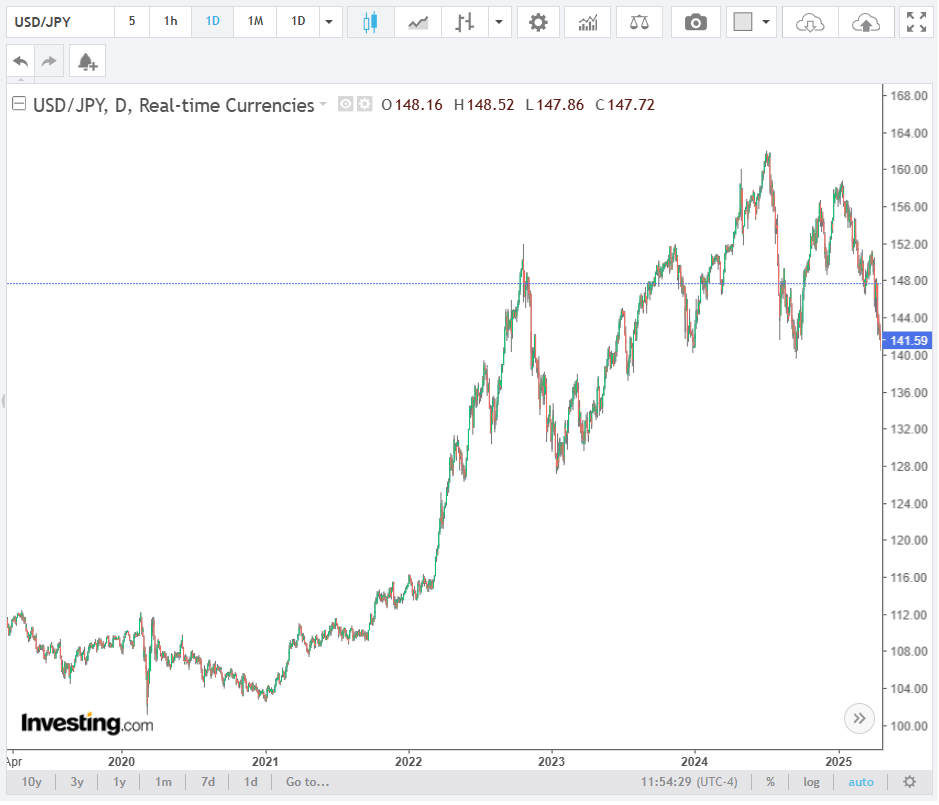The width and height of the screenshot is (939, 805).
Task: Click the C 147.72 close value
Action: point(625,105)
